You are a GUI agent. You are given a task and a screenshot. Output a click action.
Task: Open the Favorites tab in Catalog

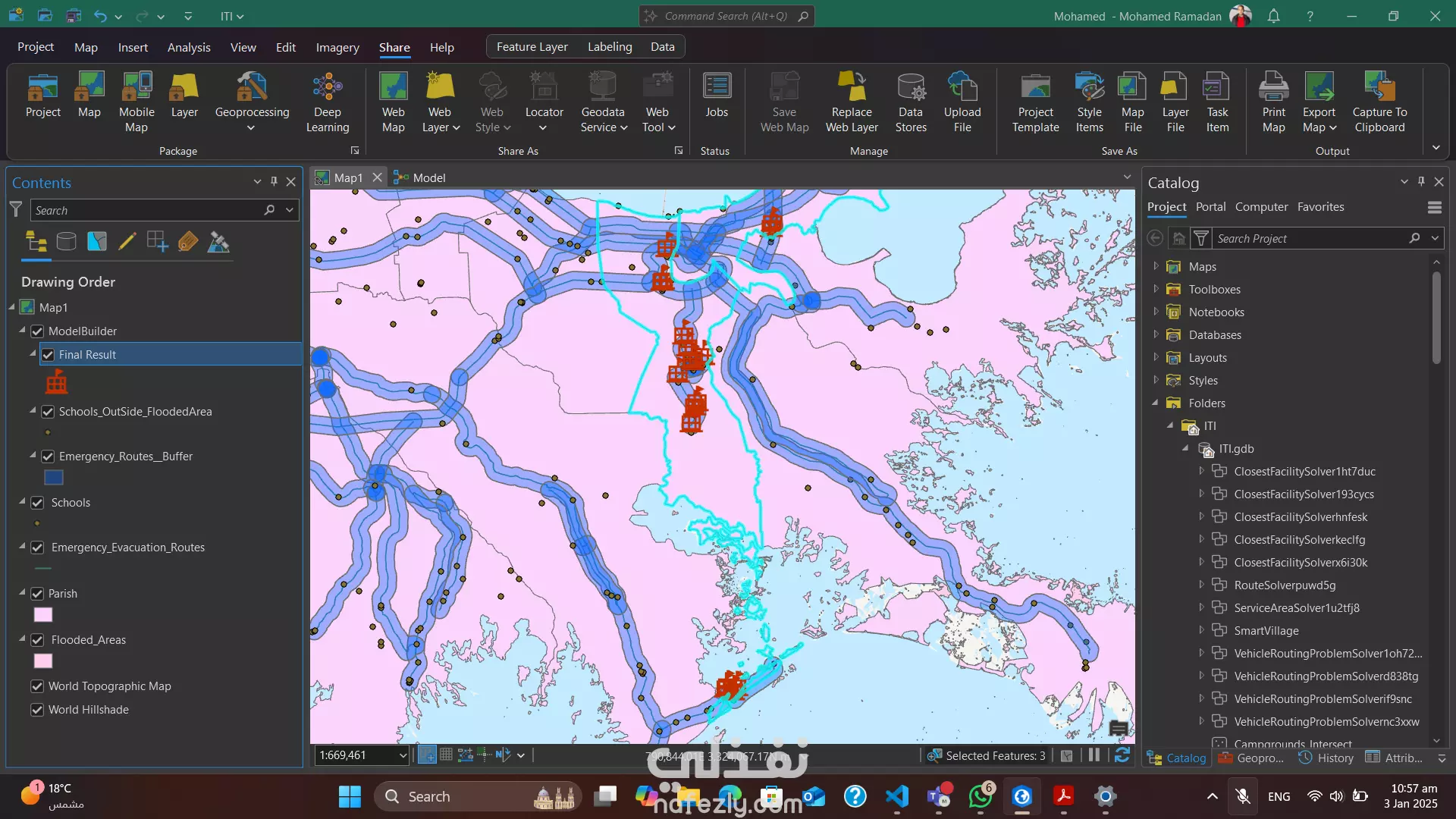click(1320, 206)
